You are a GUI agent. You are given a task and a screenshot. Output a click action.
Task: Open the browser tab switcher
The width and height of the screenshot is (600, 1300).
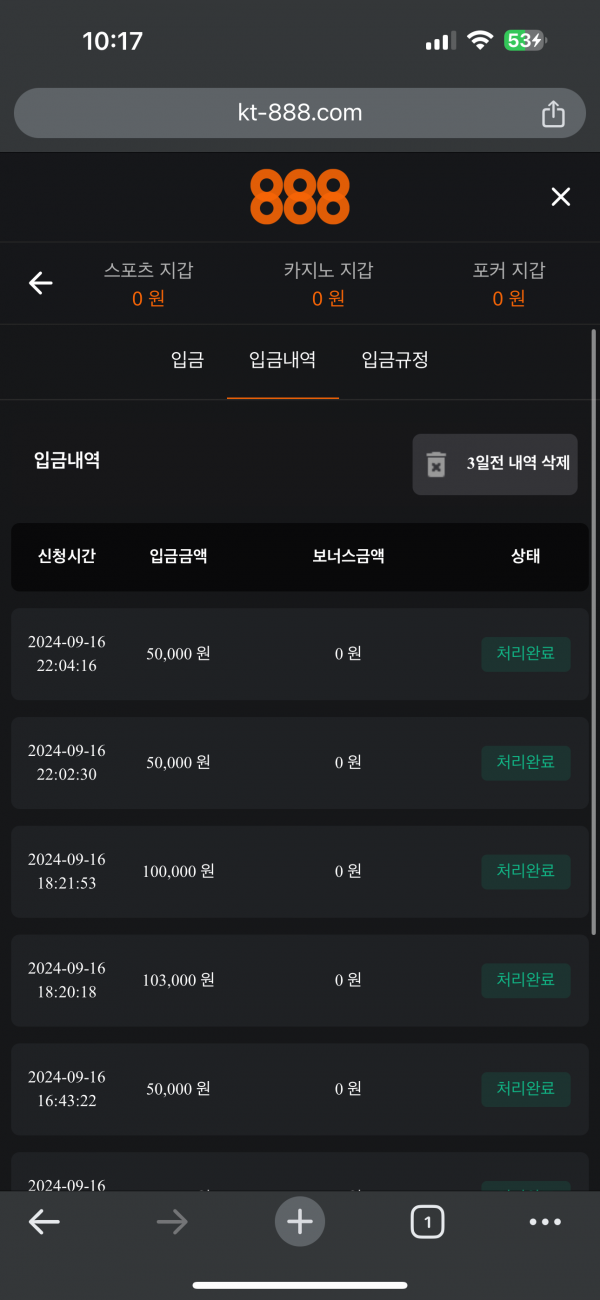pyautogui.click(x=427, y=1221)
